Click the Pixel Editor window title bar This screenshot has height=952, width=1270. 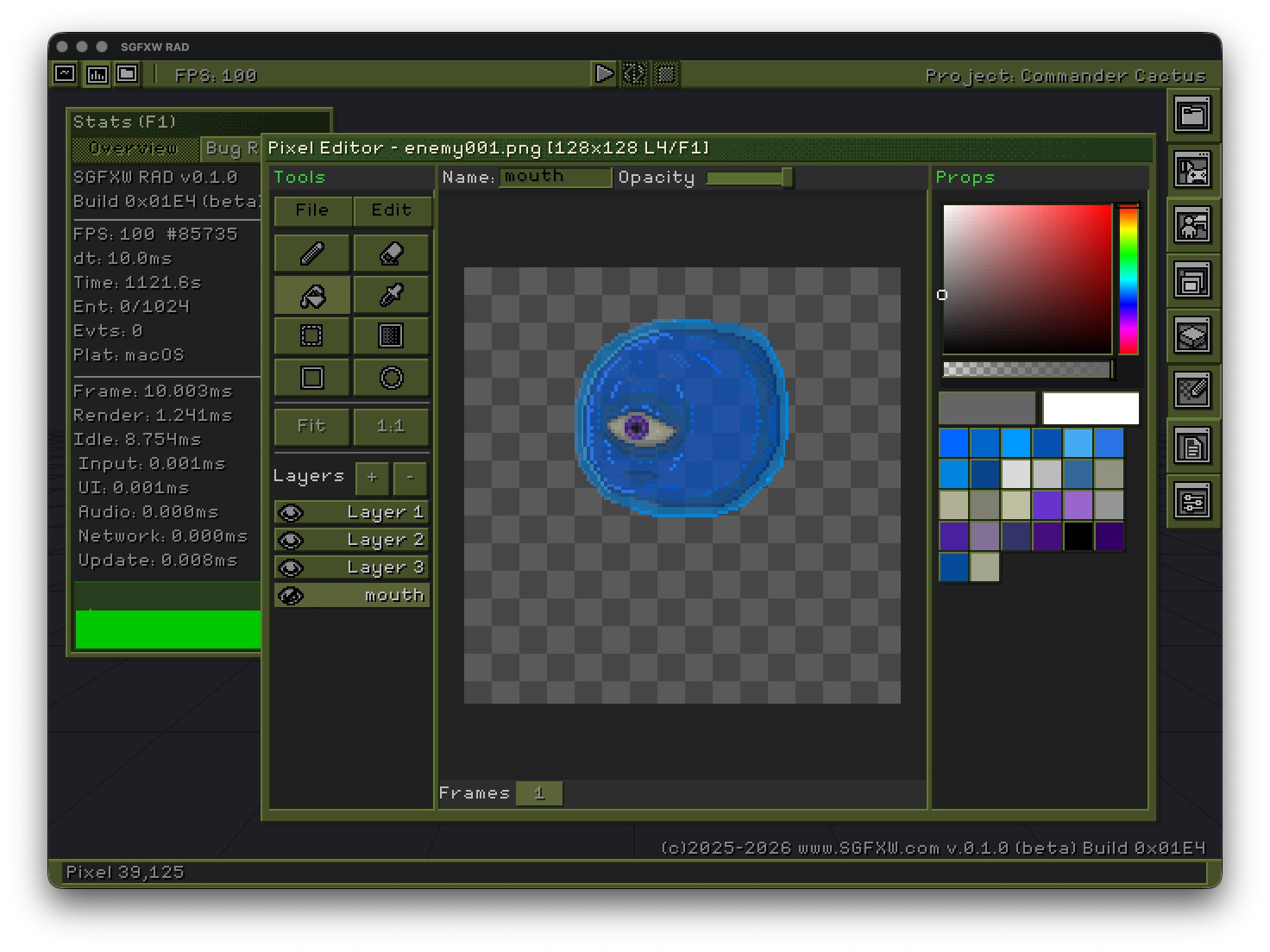(707, 148)
